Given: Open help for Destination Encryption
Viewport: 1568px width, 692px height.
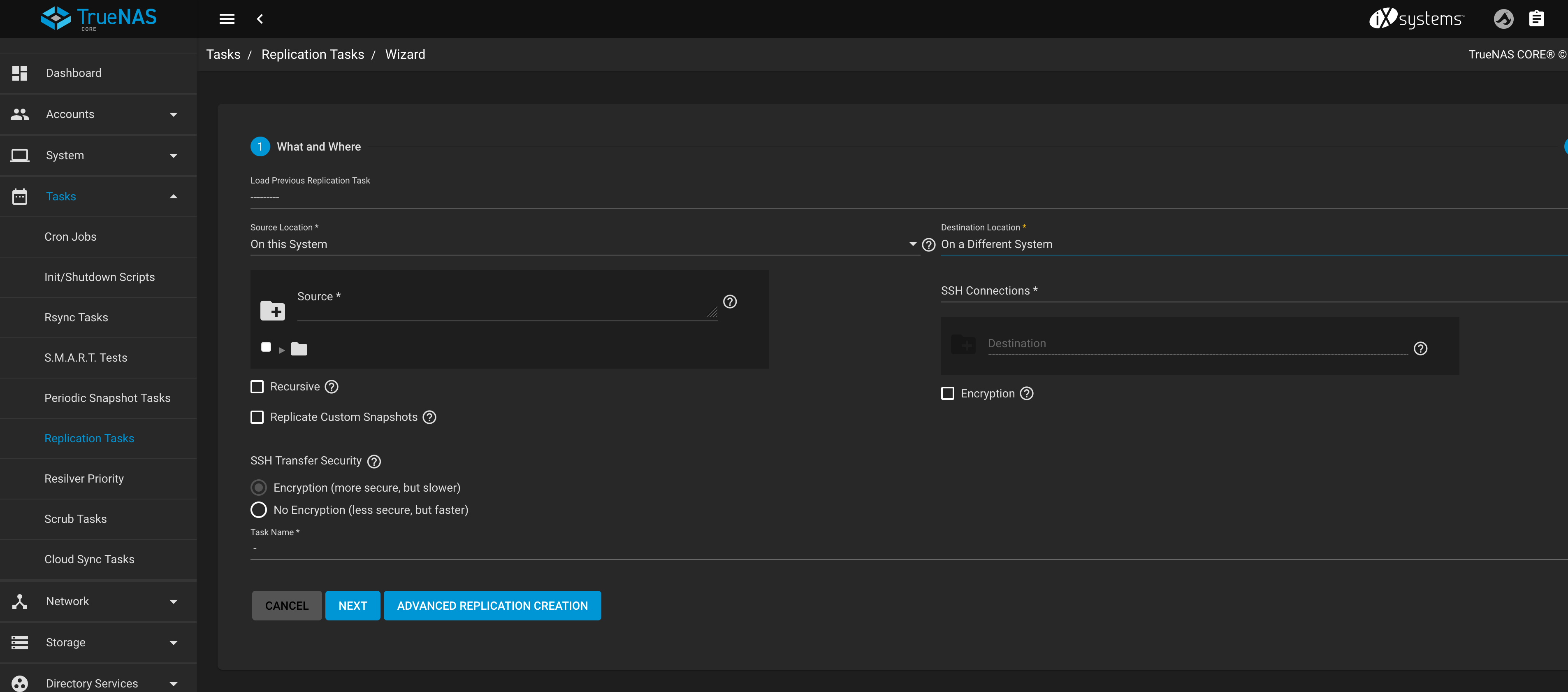Looking at the screenshot, I should click(1026, 394).
